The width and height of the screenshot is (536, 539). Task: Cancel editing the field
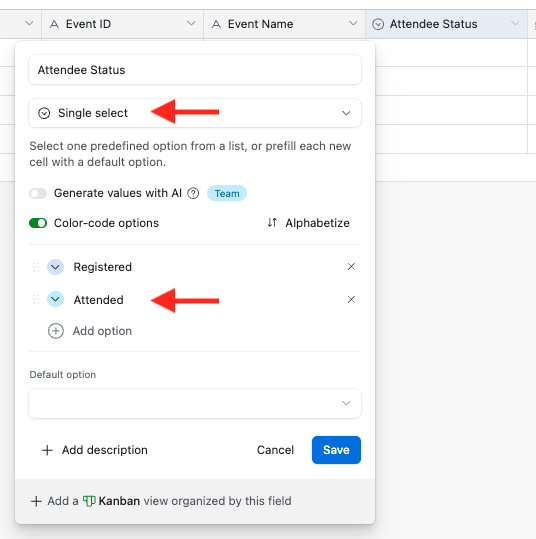tap(275, 450)
